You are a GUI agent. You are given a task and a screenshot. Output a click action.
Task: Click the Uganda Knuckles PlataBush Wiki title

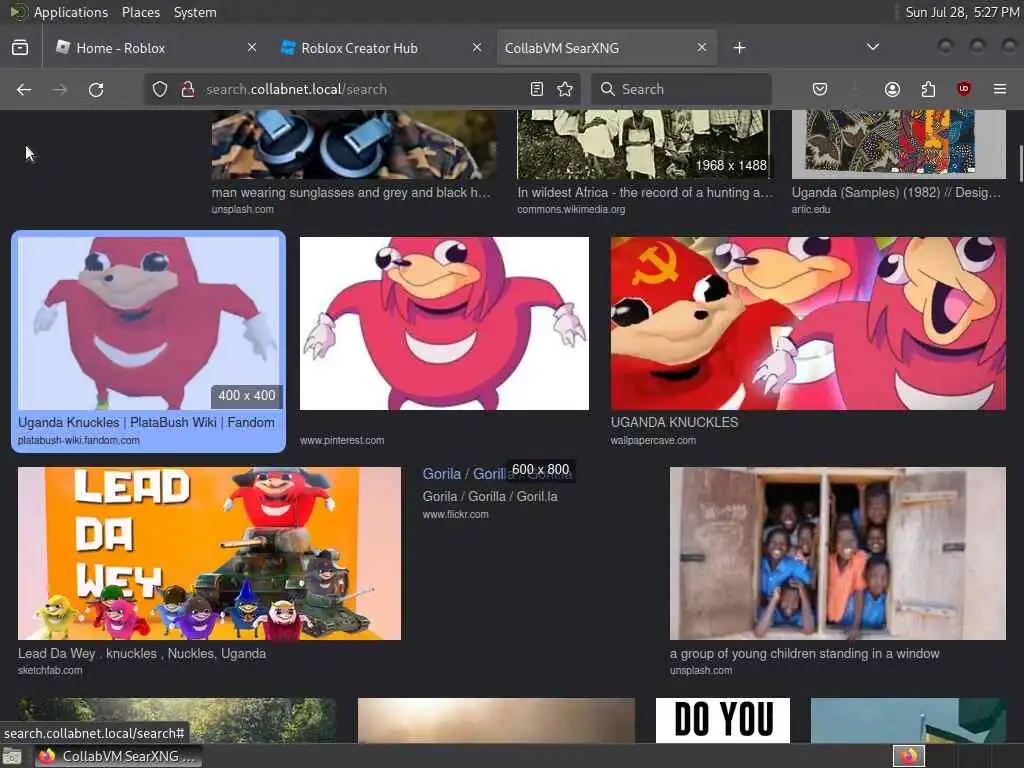coord(146,423)
